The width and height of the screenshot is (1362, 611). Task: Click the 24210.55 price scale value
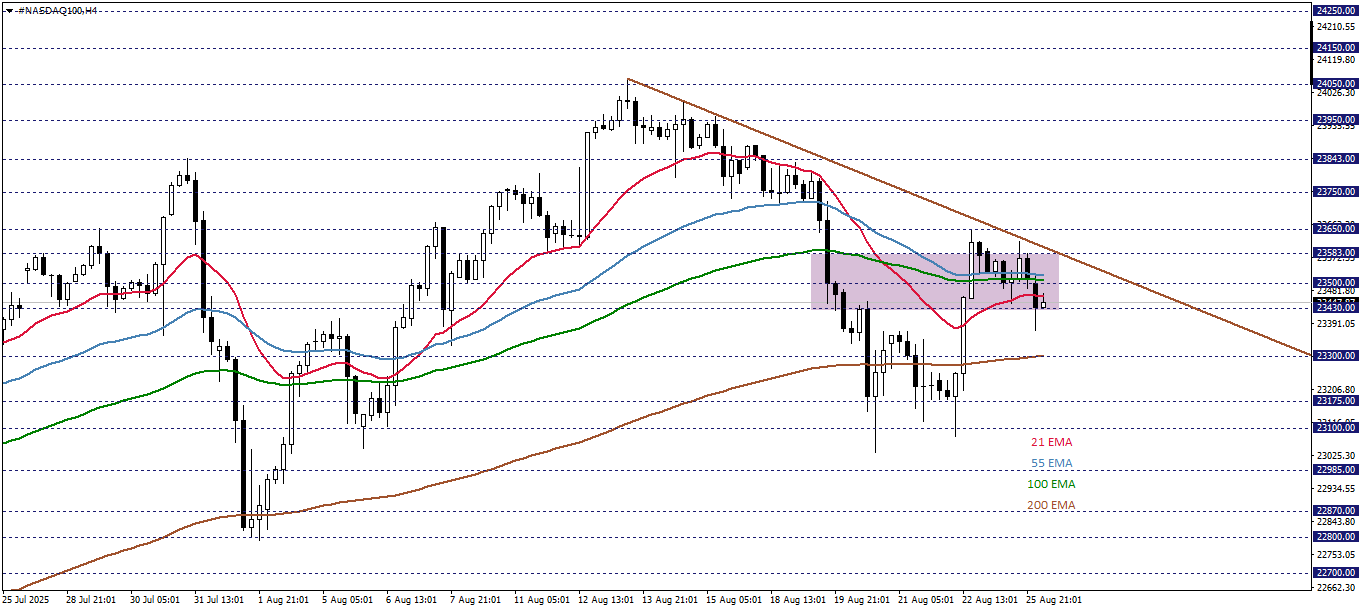pyautogui.click(x=1337, y=27)
